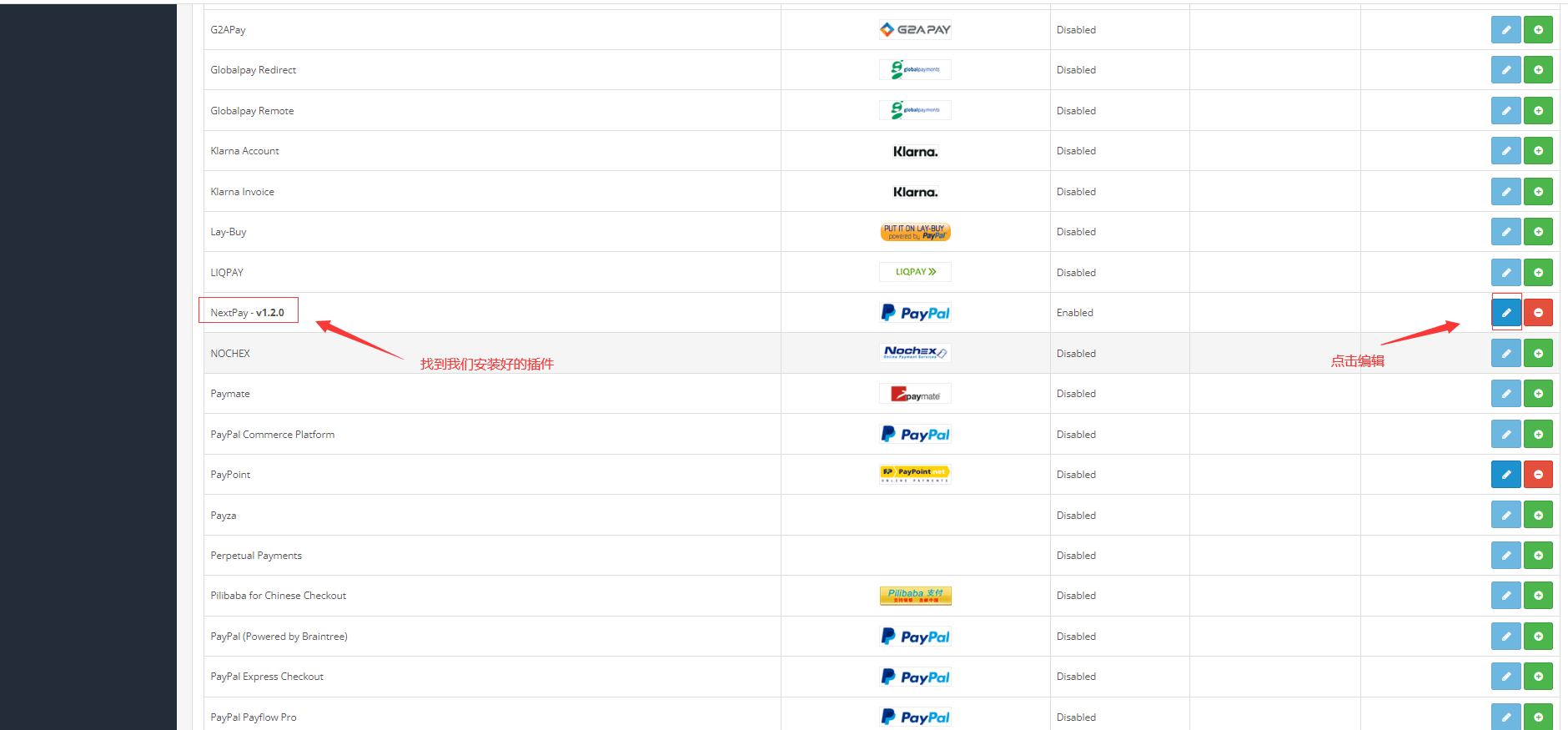Install the NOCHEX extension
The image size is (1568, 730).
1538,354
